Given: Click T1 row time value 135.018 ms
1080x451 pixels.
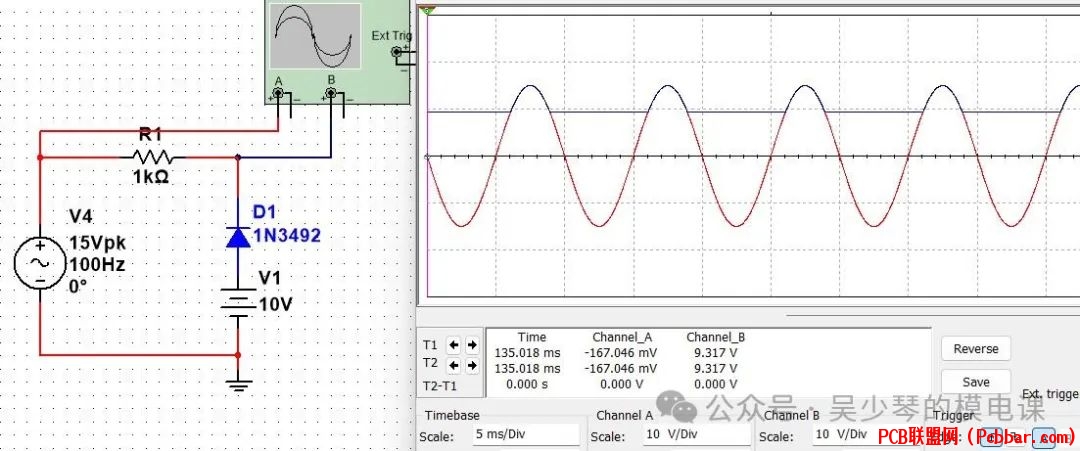Looking at the screenshot, I should (528, 353).
